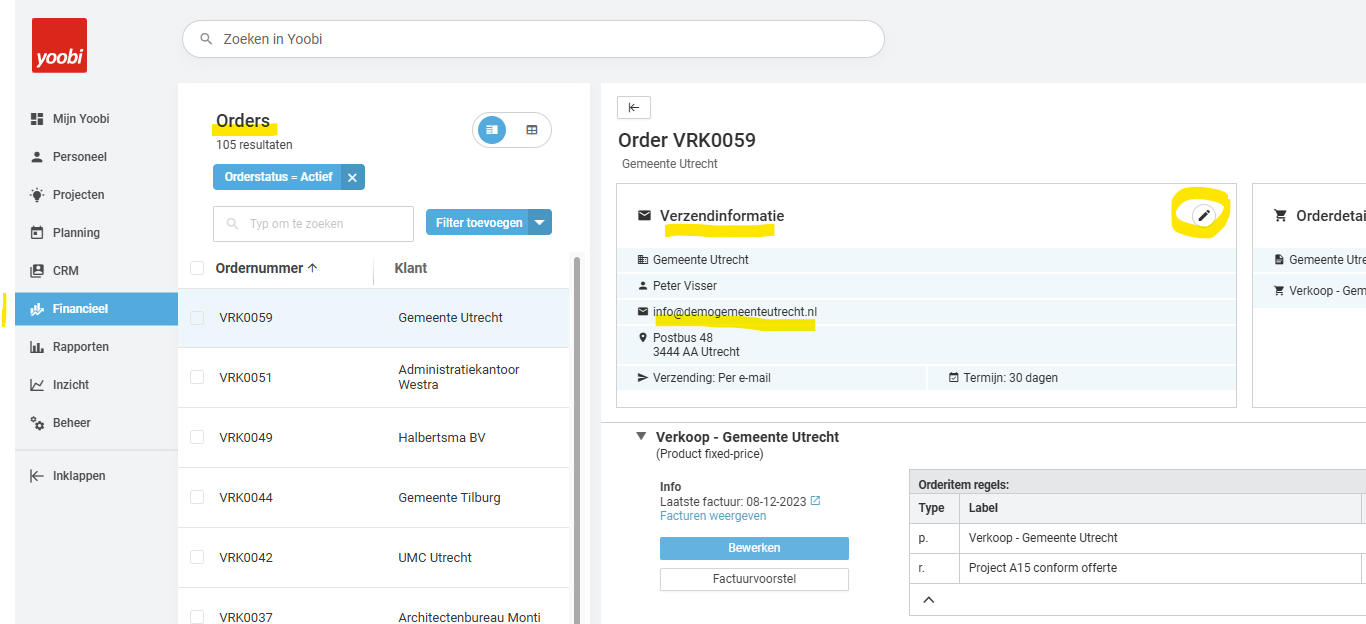
Task: Check the VRK0042 row checkbox
Action: tap(197, 557)
